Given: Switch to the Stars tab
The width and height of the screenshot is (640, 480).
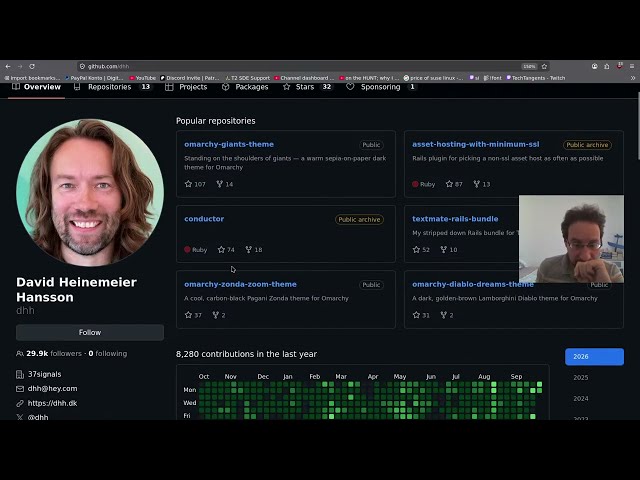Looking at the screenshot, I should point(307,87).
